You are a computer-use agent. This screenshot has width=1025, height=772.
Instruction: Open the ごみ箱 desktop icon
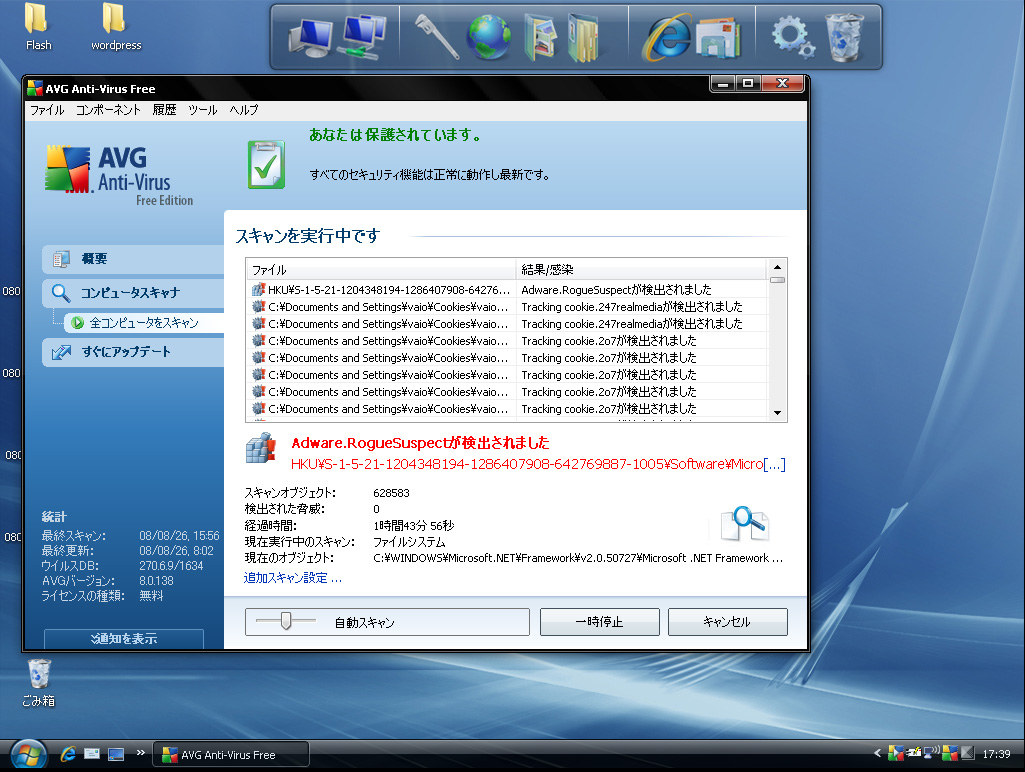click(x=39, y=683)
